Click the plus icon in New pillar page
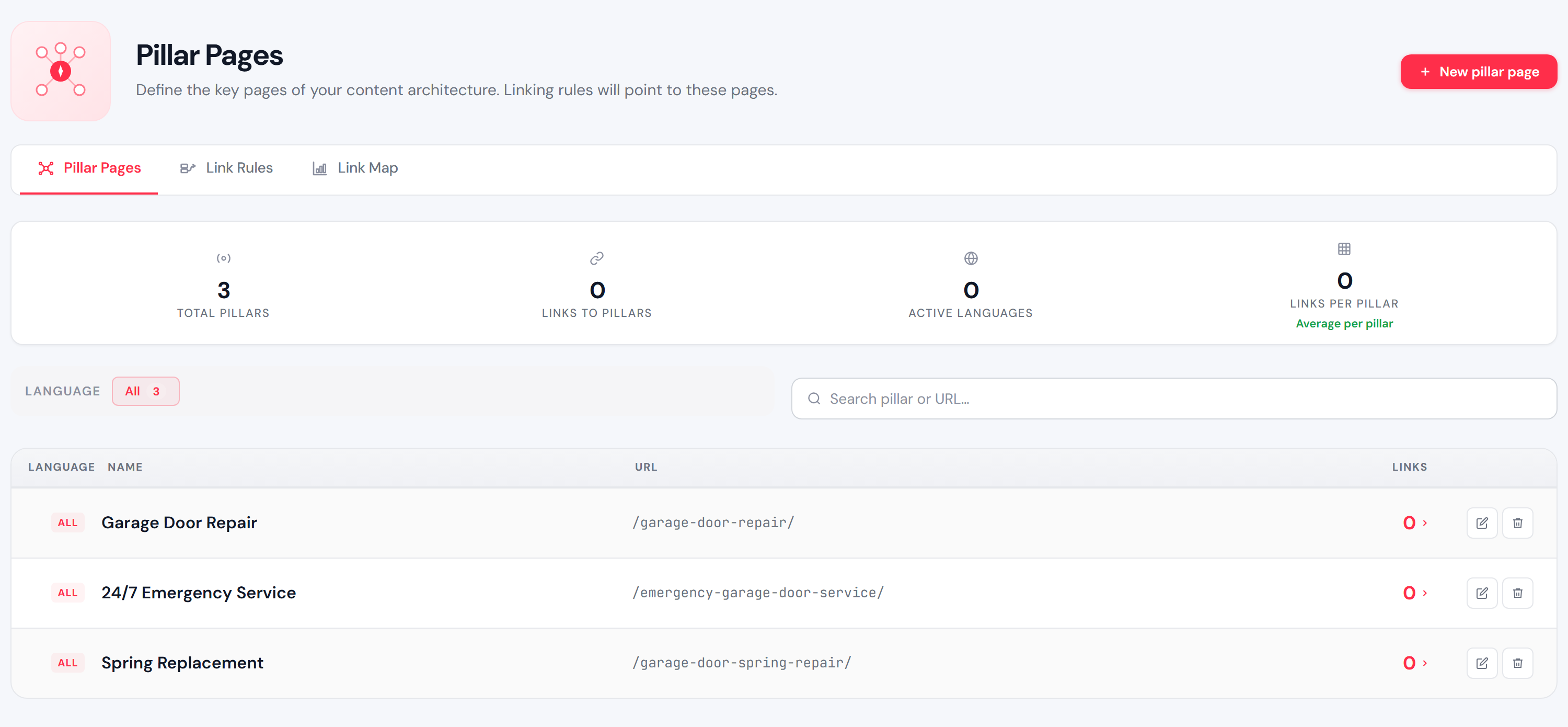 [x=1425, y=72]
